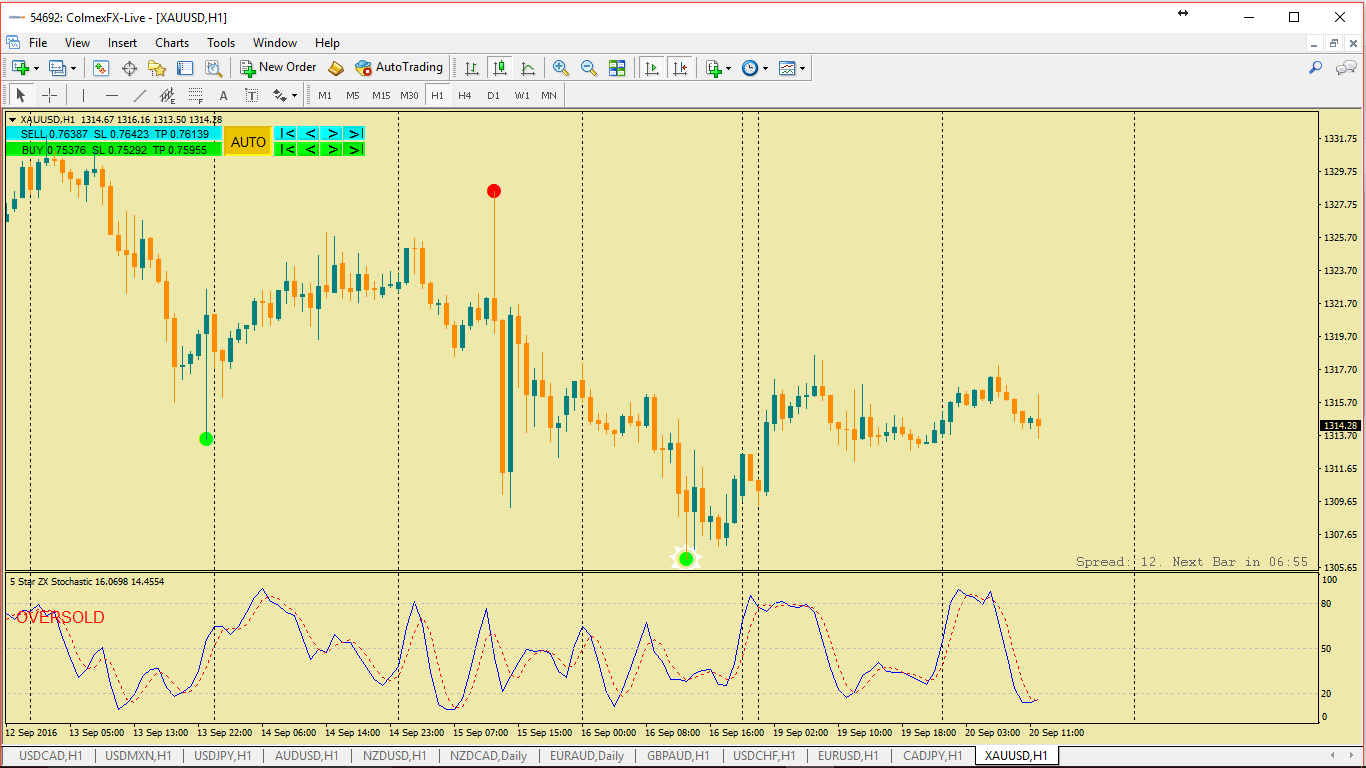Click the MetaTrader icon beside File menu
The width and height of the screenshot is (1366, 768).
(13, 43)
